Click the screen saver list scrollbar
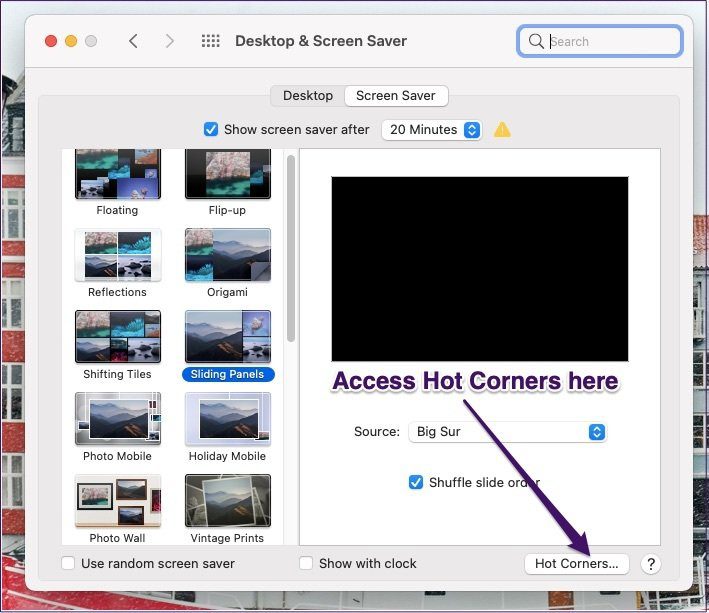The height and width of the screenshot is (613, 709). 291,249
